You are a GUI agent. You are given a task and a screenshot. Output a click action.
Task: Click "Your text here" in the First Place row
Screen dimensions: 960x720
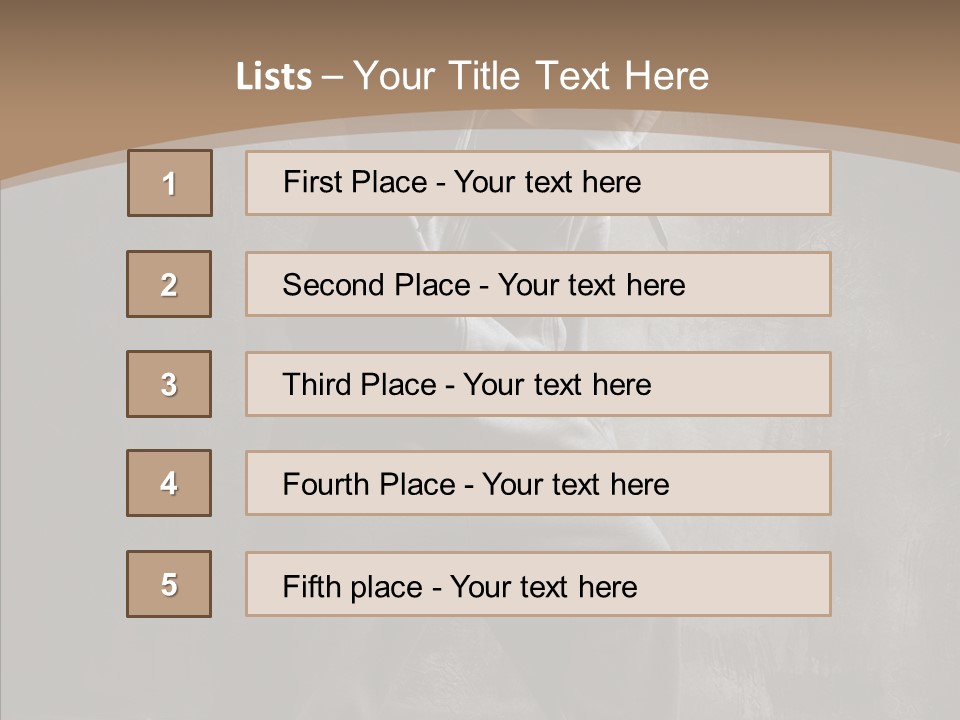[x=547, y=182]
